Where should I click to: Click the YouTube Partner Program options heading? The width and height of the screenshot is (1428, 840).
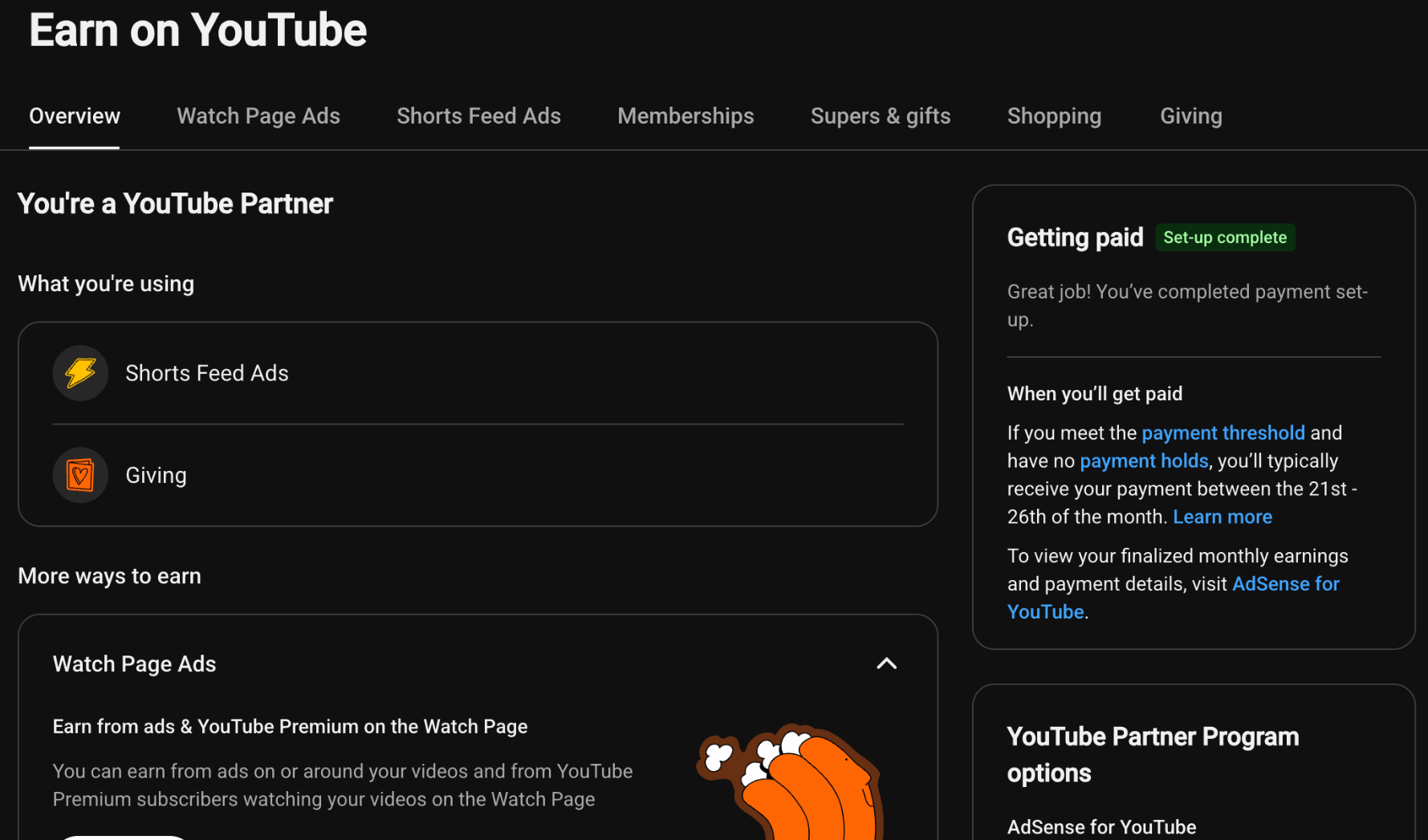coord(1153,755)
